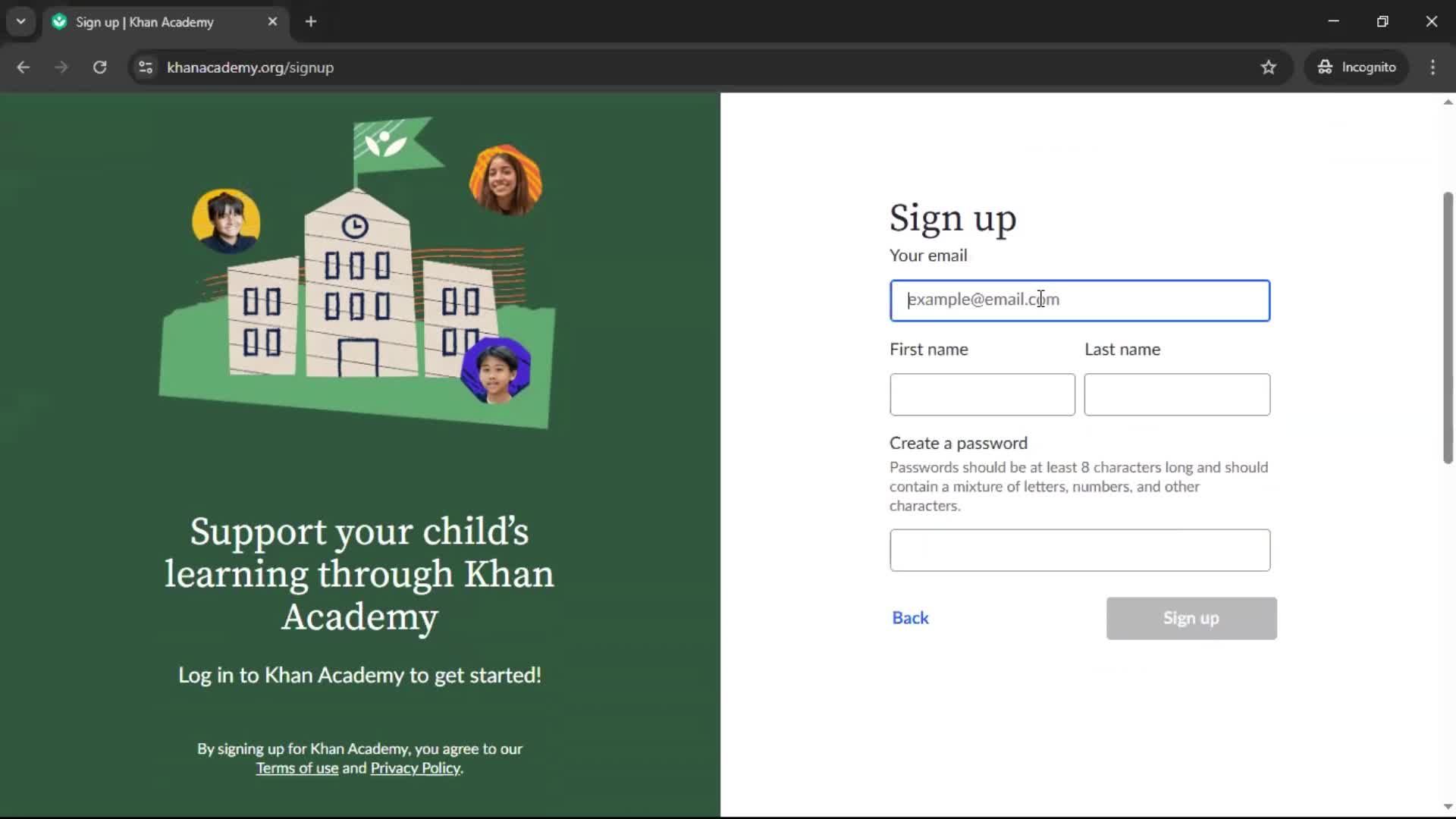This screenshot has height=819, width=1456.
Task: Close the browser window
Action: pyautogui.click(x=1431, y=21)
